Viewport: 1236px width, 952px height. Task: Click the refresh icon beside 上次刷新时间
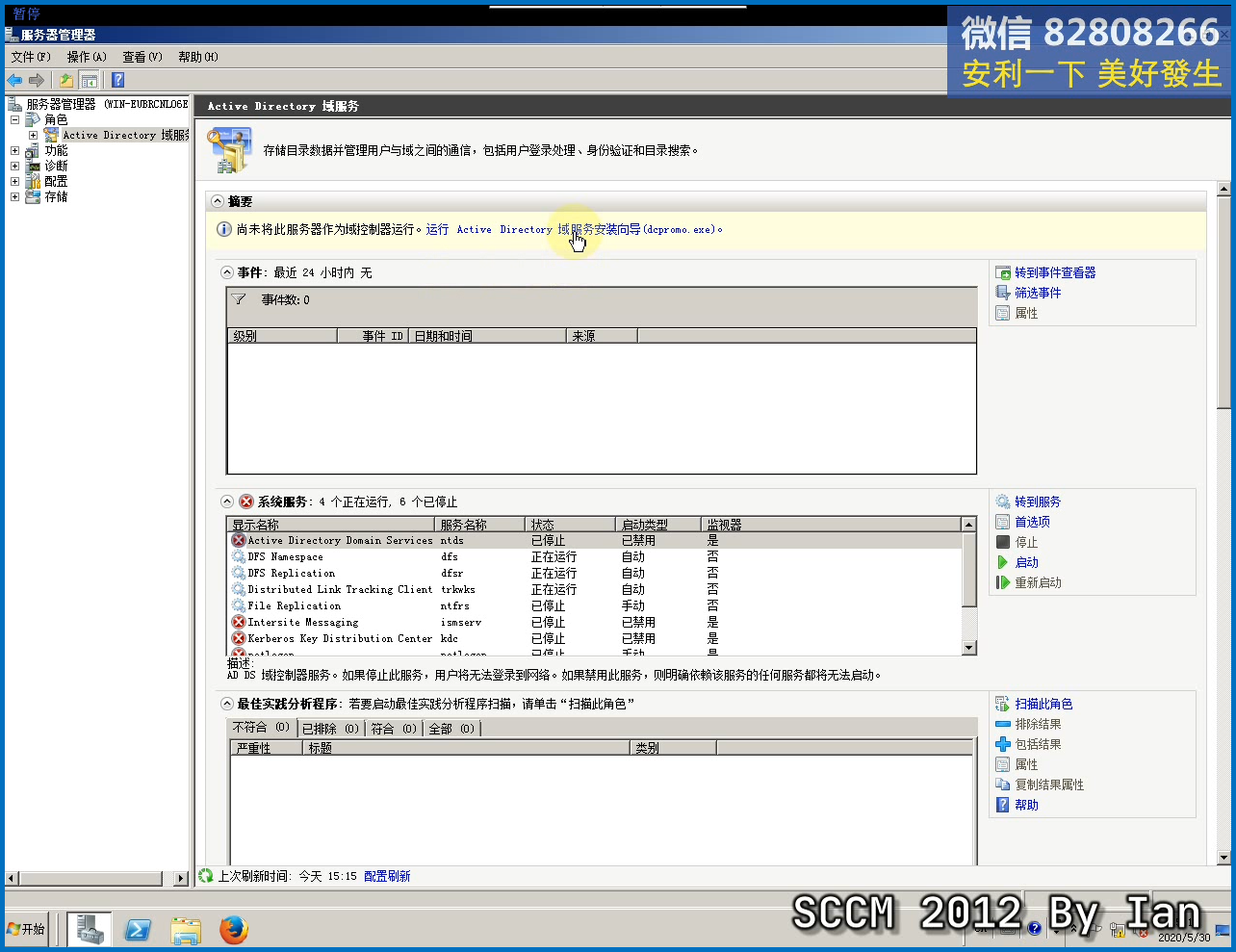pos(205,876)
